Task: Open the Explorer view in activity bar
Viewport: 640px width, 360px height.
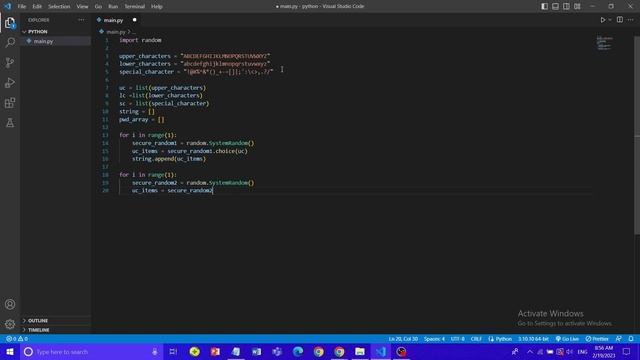Action: coord(10,23)
